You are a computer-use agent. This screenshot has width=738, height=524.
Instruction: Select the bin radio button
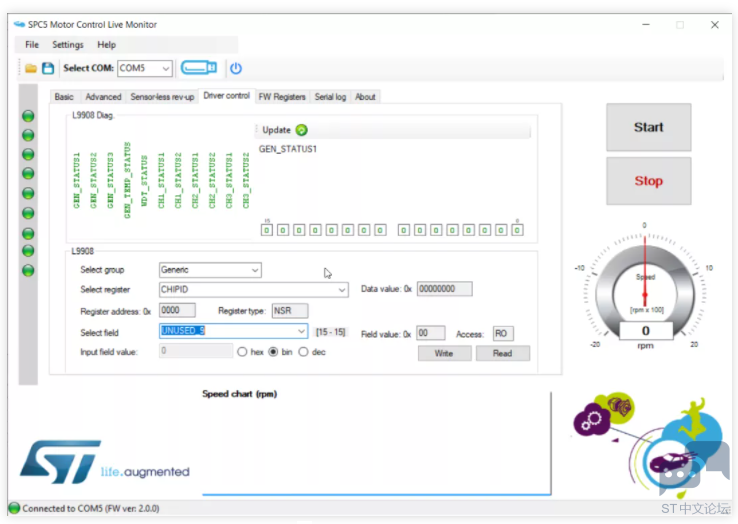coord(273,352)
